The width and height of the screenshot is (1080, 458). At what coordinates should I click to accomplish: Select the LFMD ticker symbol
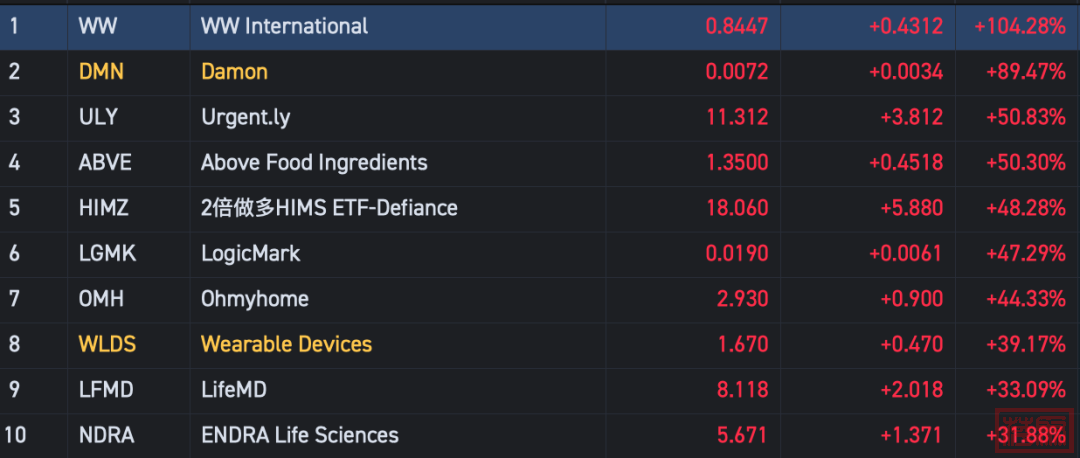[106, 390]
